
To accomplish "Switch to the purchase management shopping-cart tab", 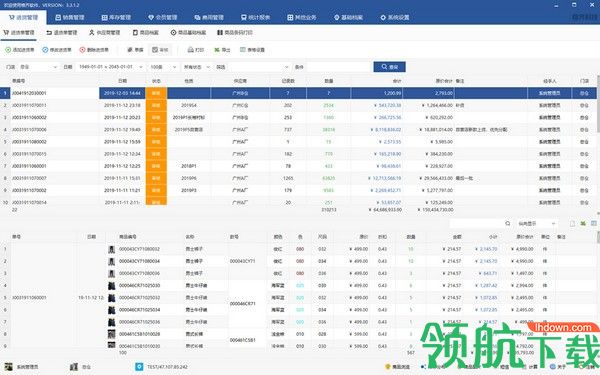I will [x=23, y=17].
